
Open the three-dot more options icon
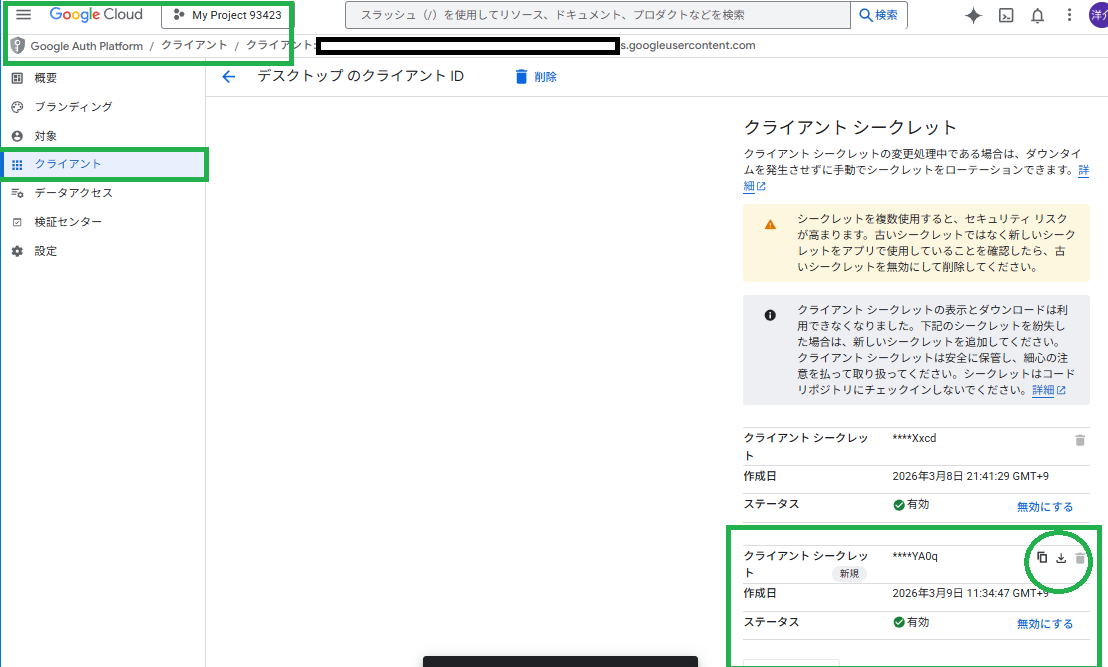[x=1070, y=15]
